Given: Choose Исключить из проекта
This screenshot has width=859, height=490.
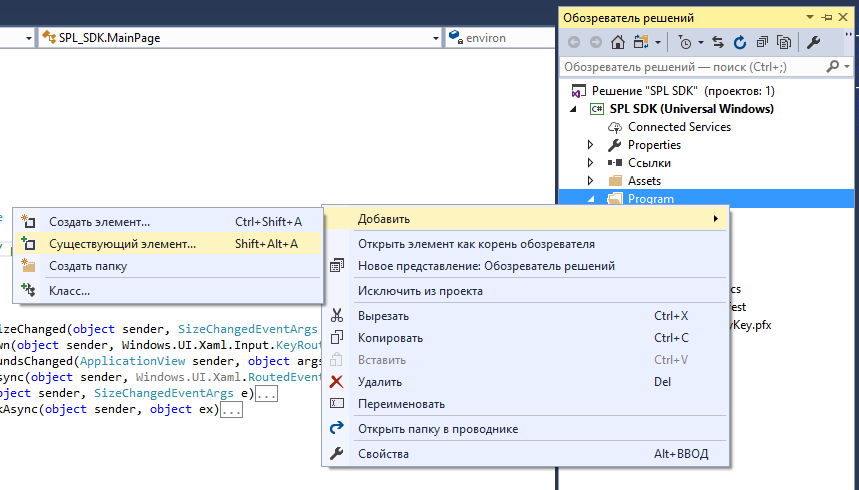Looking at the screenshot, I should (525, 291).
